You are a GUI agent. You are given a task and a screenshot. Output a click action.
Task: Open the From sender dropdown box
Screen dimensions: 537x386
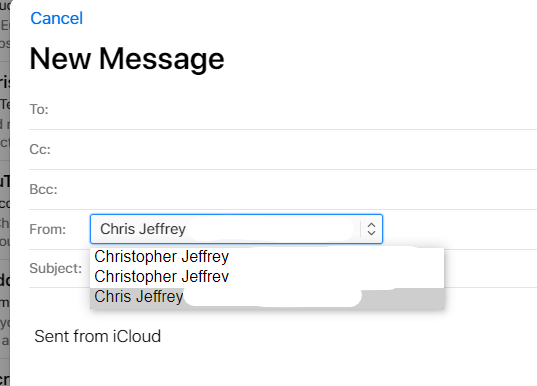(236, 229)
